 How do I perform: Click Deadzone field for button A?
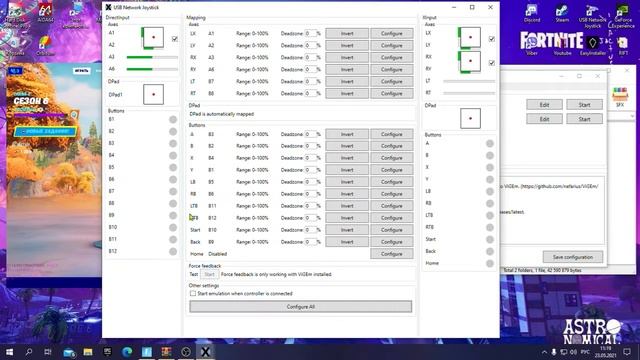click(311, 134)
